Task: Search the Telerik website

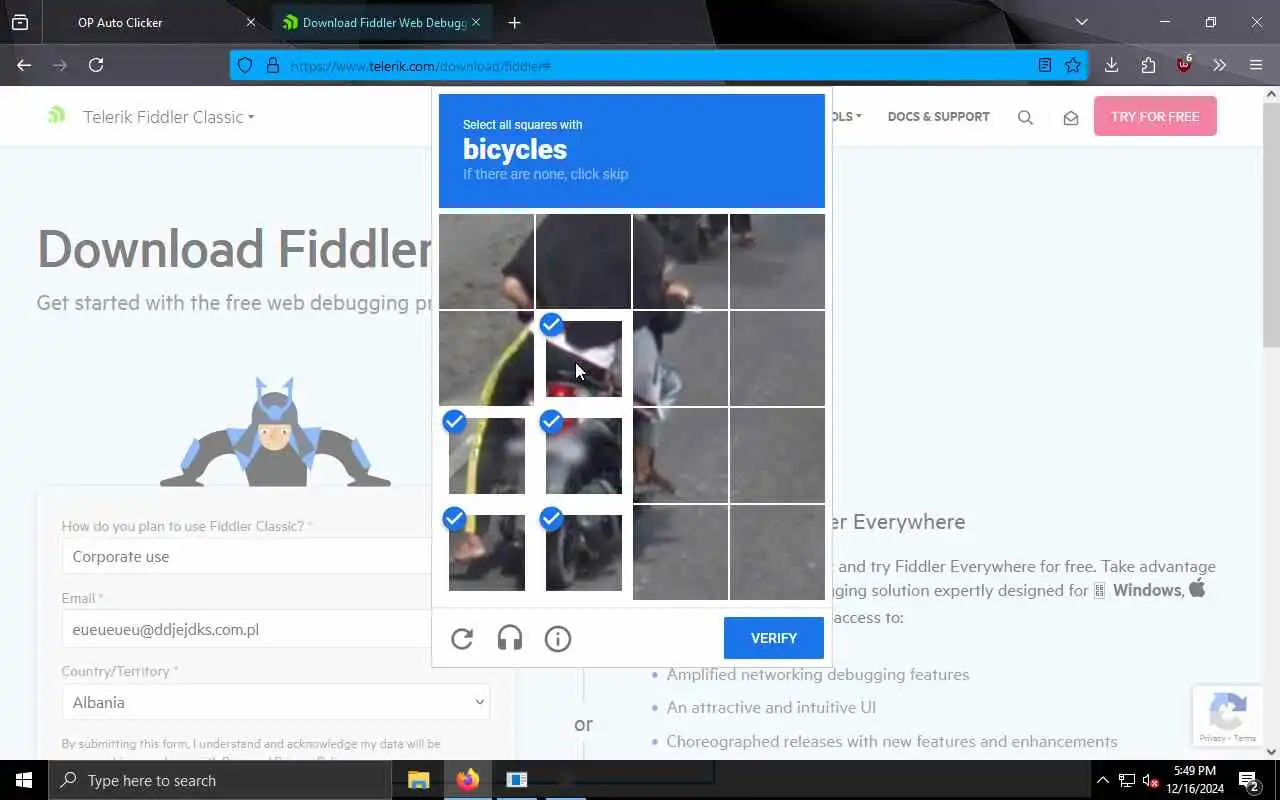Action: 1025,117
